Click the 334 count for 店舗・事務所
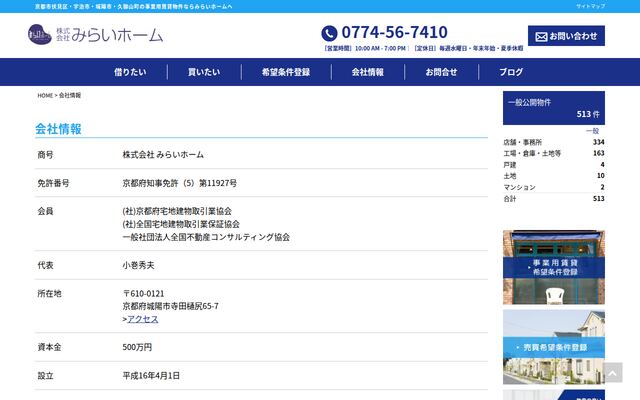The image size is (640, 400). (x=598, y=142)
